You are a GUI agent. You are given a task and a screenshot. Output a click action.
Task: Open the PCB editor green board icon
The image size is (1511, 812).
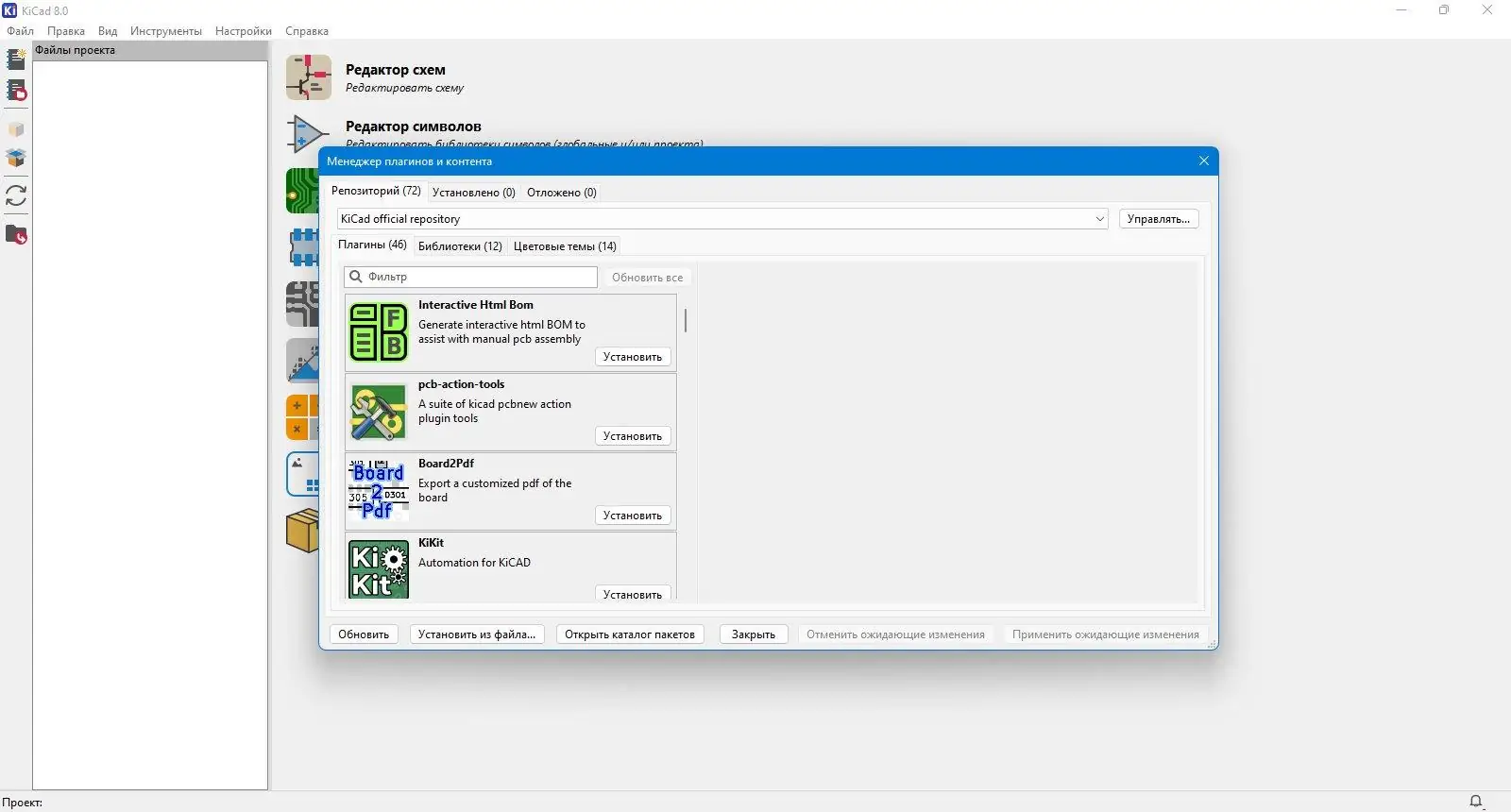(302, 191)
